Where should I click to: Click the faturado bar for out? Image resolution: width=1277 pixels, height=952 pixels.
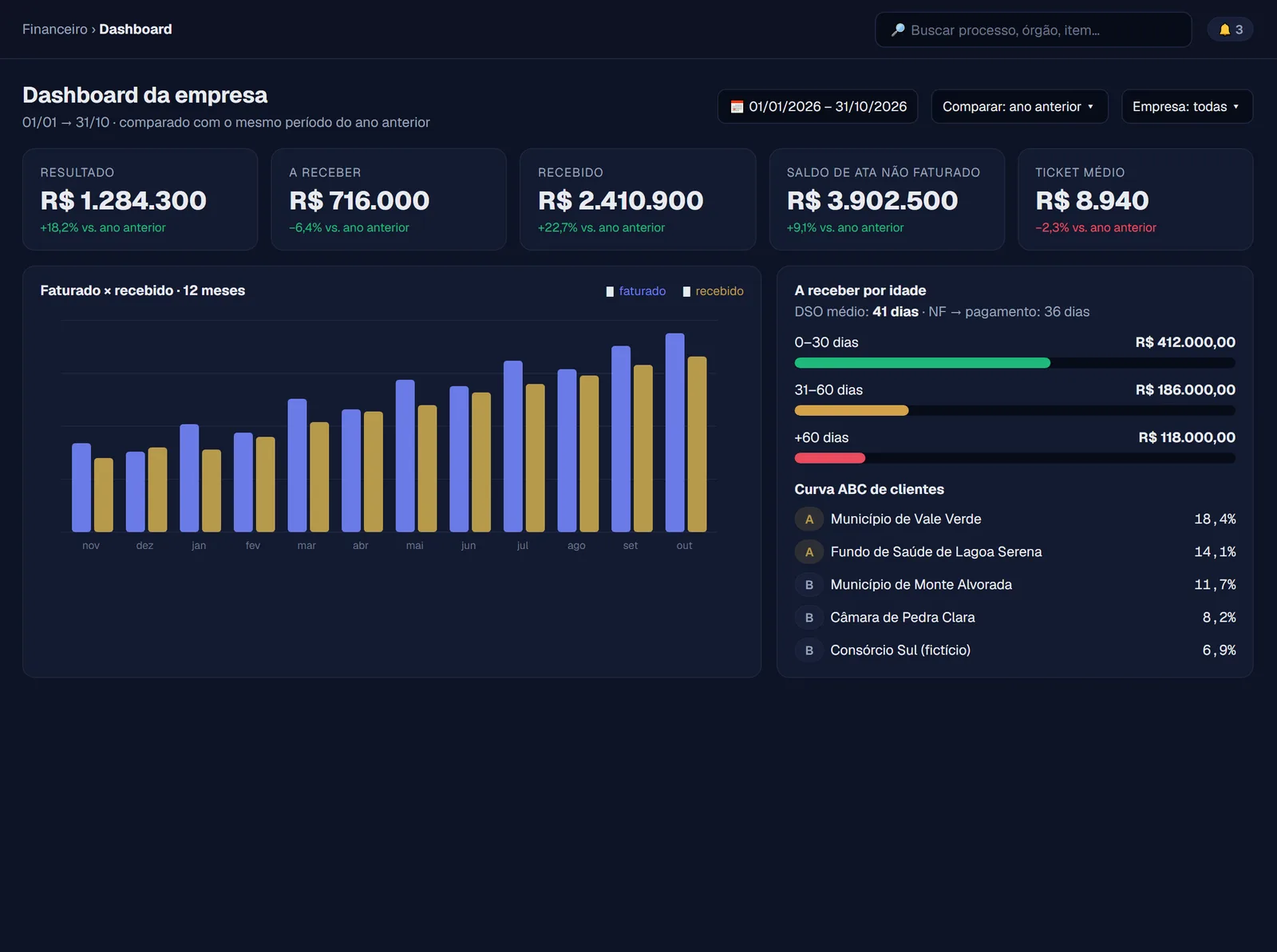pos(674,433)
